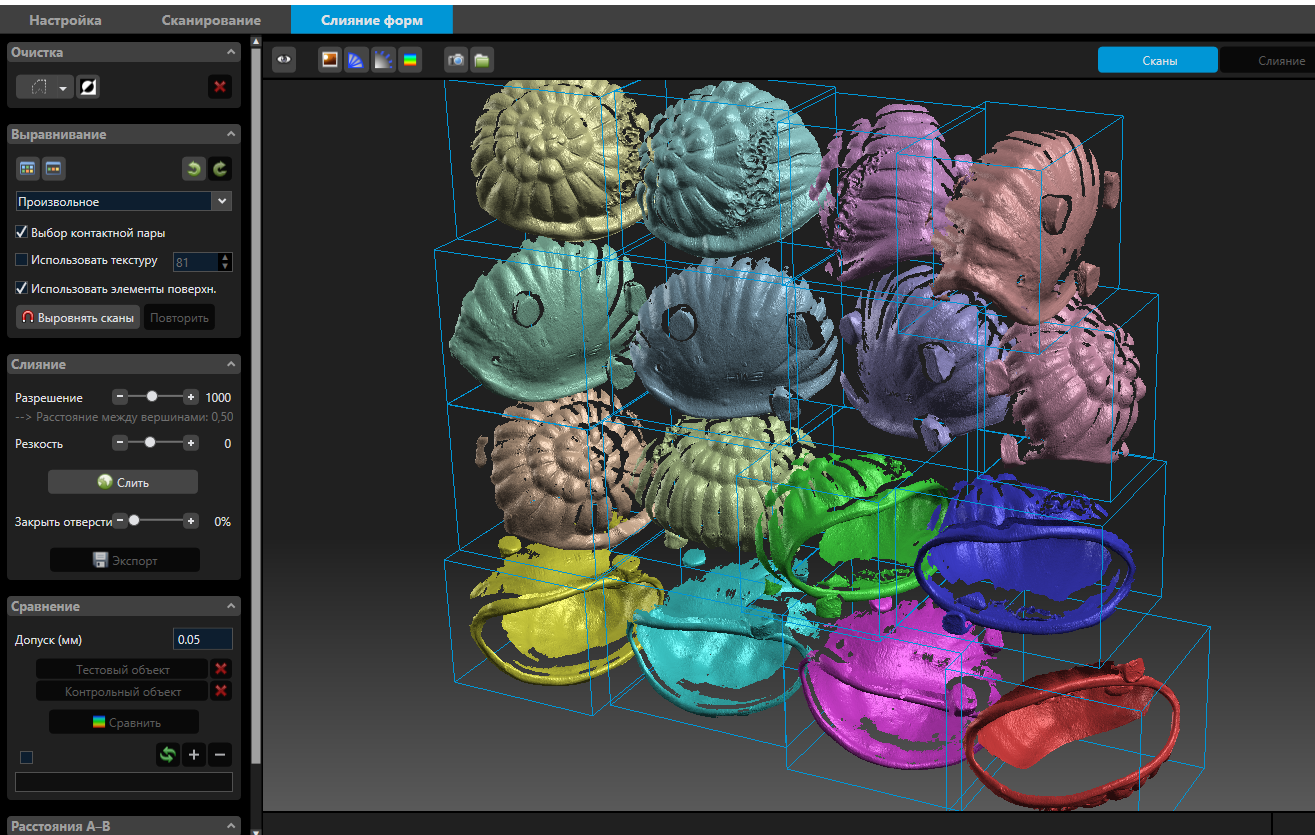Uncheck Использовать элементы поверхн. checkbox
1315x835 pixels.
(22, 288)
